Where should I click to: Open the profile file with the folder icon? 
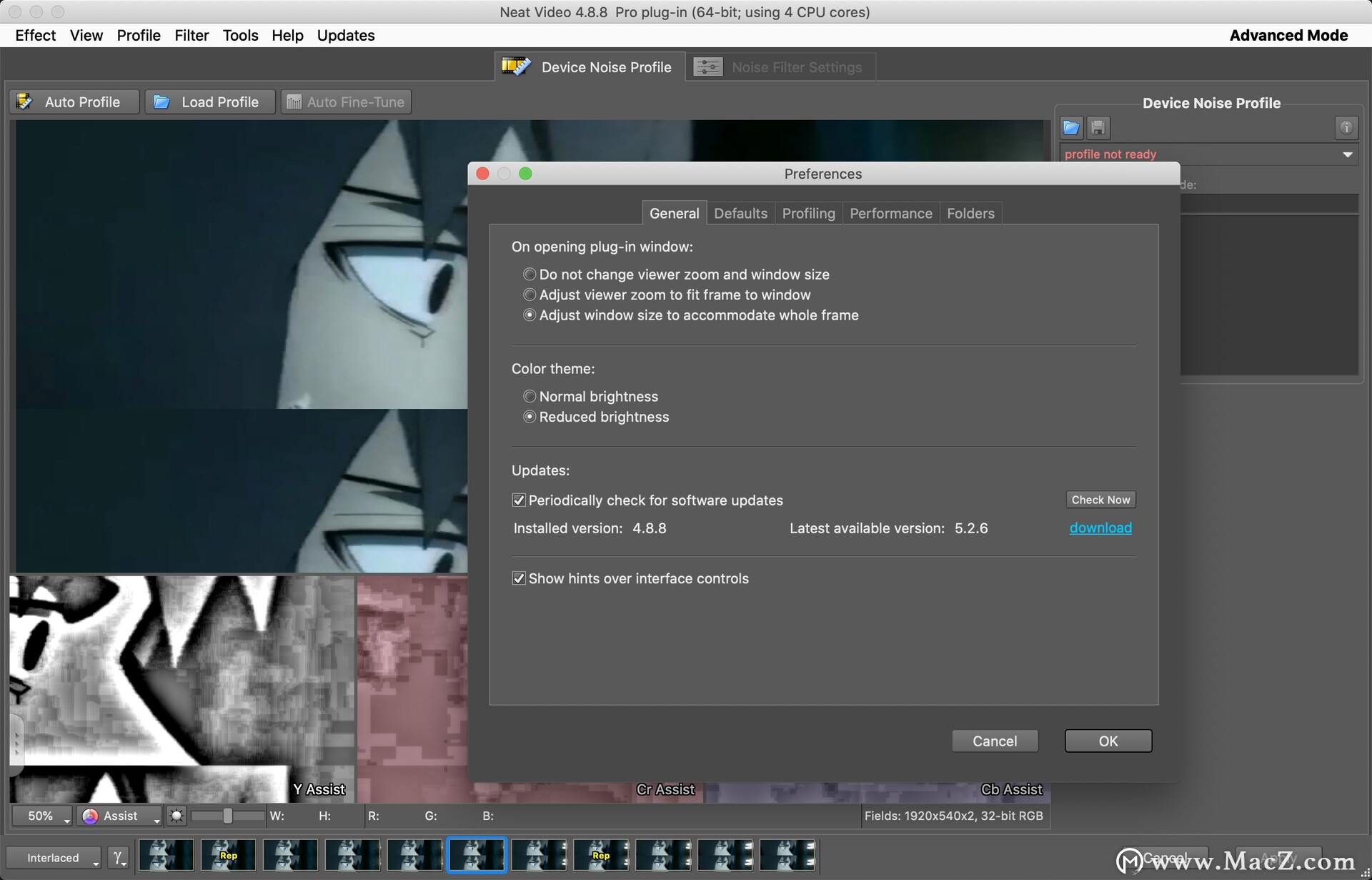click(1070, 128)
